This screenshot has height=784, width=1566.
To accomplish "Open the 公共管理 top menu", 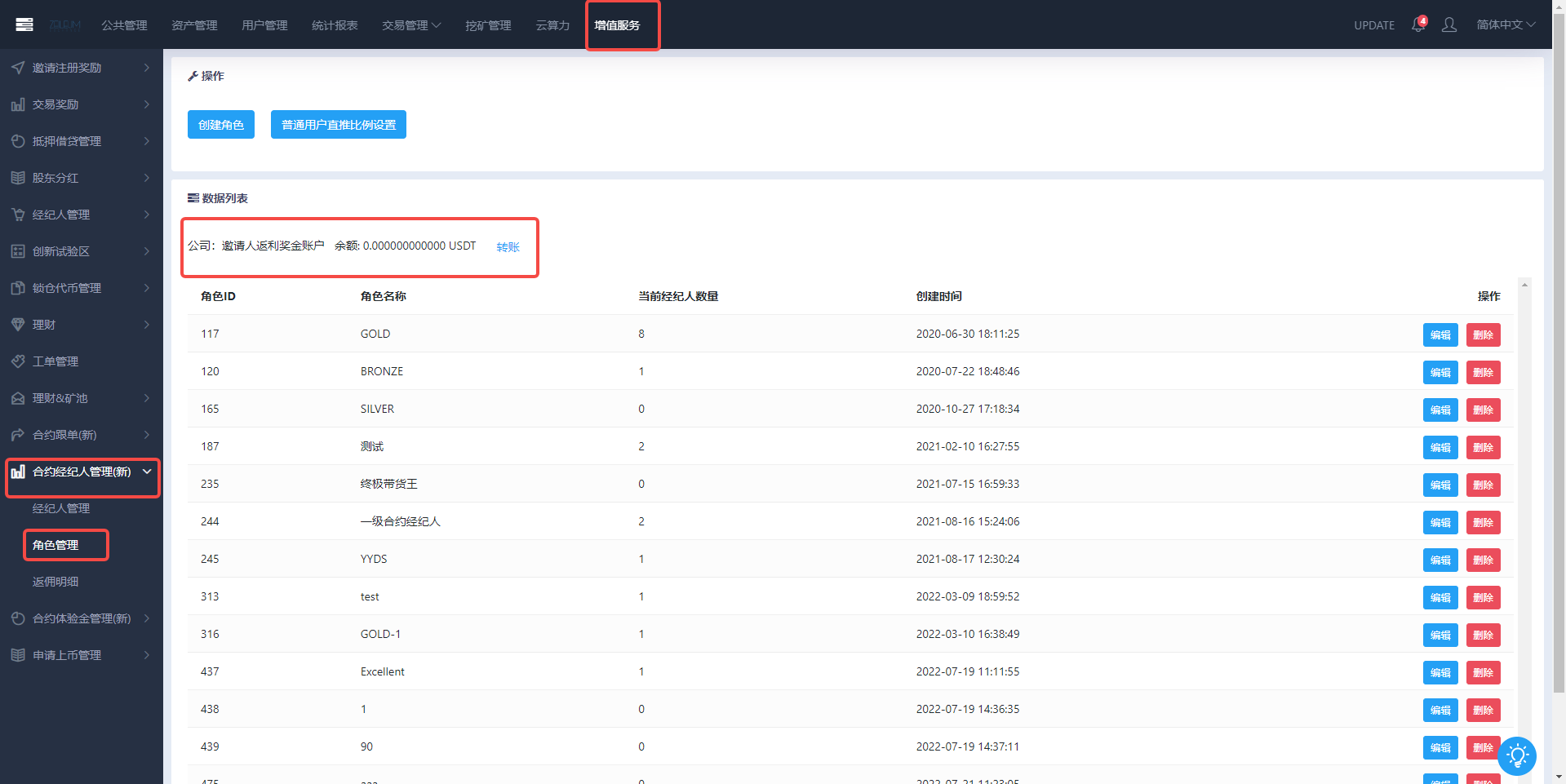I will click(124, 25).
